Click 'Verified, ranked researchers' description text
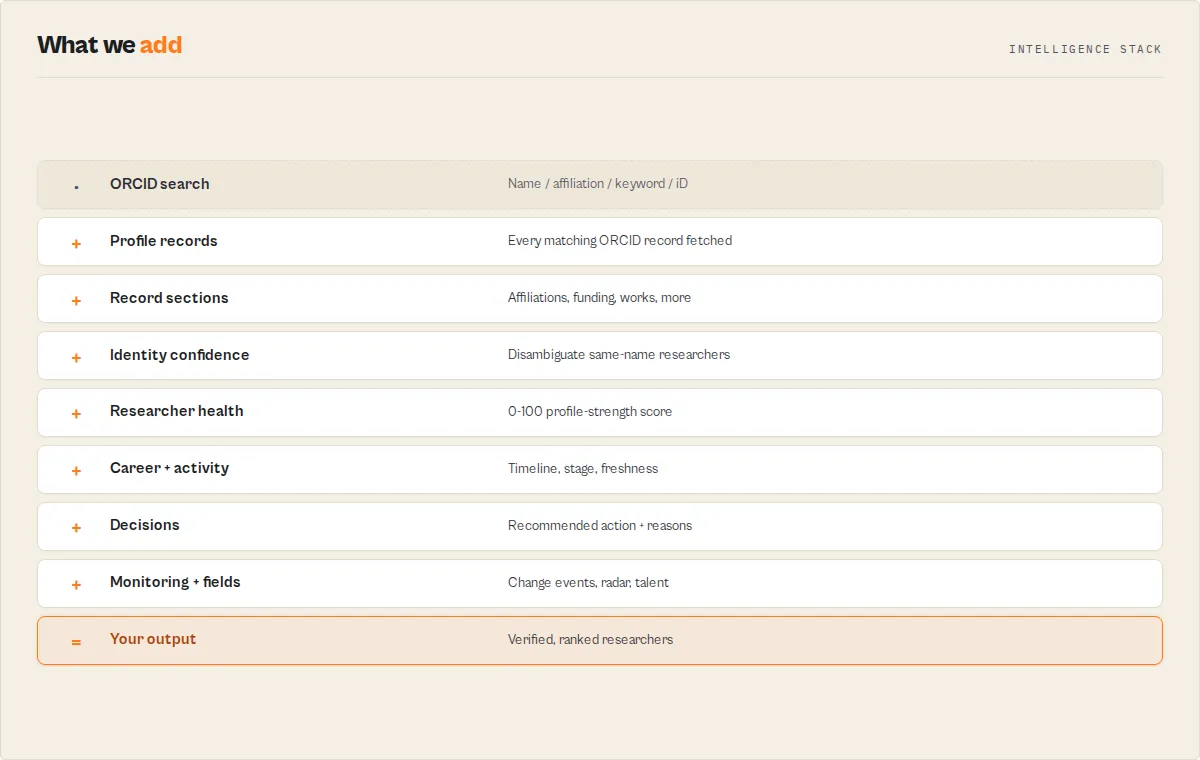The width and height of the screenshot is (1200, 760). point(591,639)
